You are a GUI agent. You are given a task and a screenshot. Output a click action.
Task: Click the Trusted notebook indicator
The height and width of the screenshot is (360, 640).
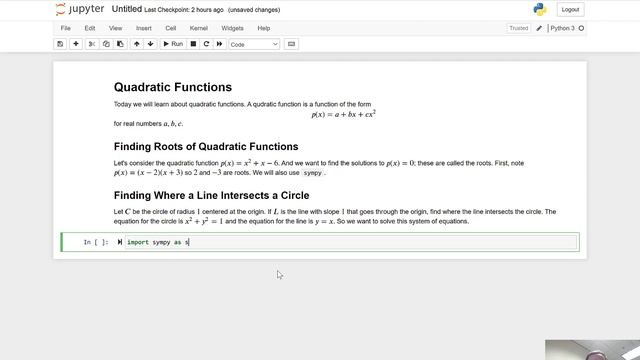pos(519,28)
